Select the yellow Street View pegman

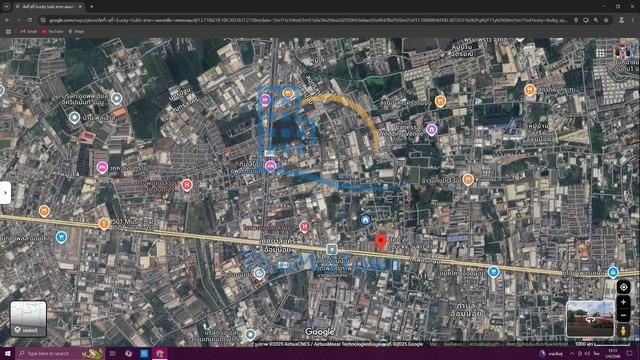click(623, 330)
